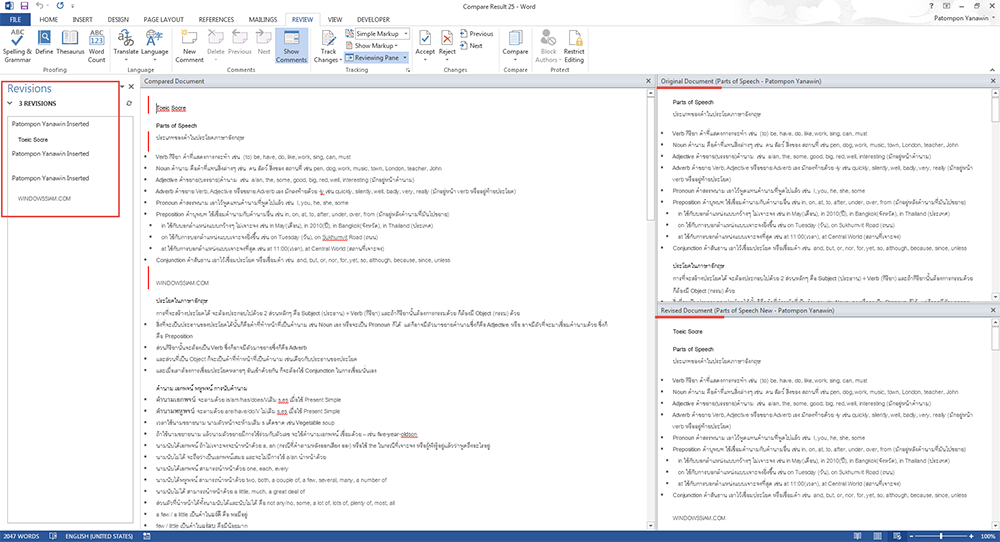This screenshot has width=1000, height=542.
Task: Click the 100% zoom level
Action: 988,536
